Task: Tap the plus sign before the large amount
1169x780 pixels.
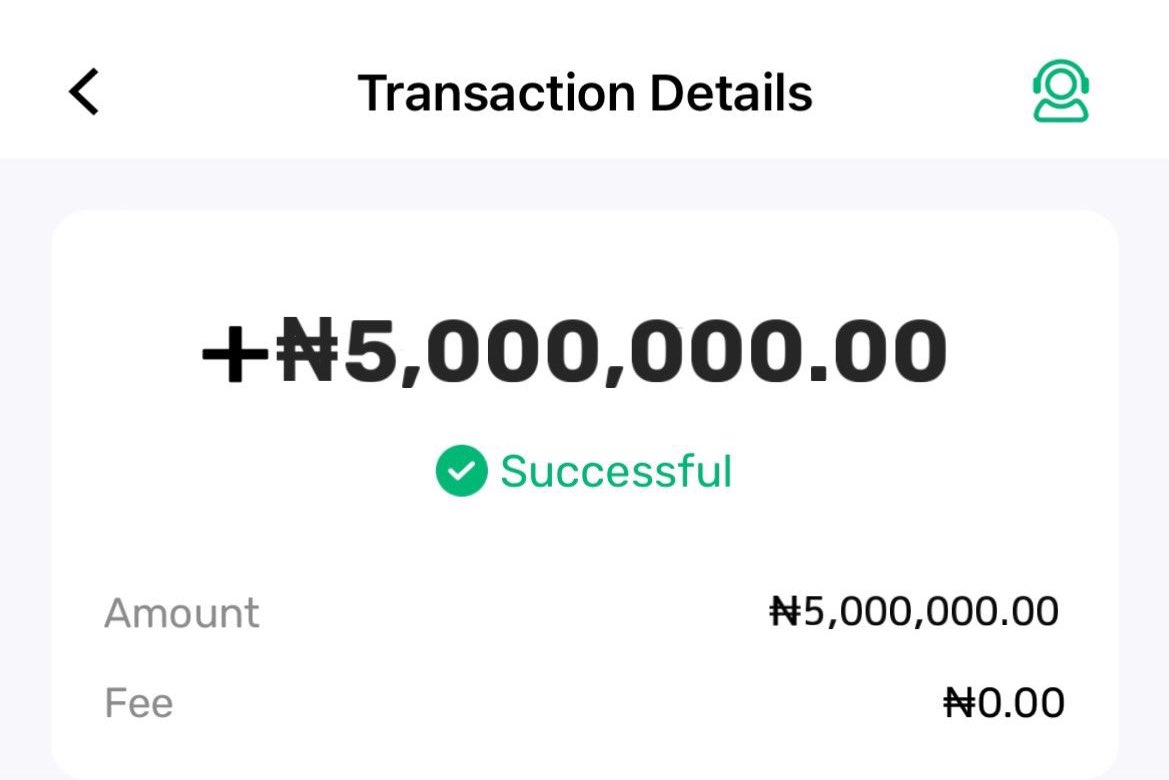Action: tap(236, 354)
